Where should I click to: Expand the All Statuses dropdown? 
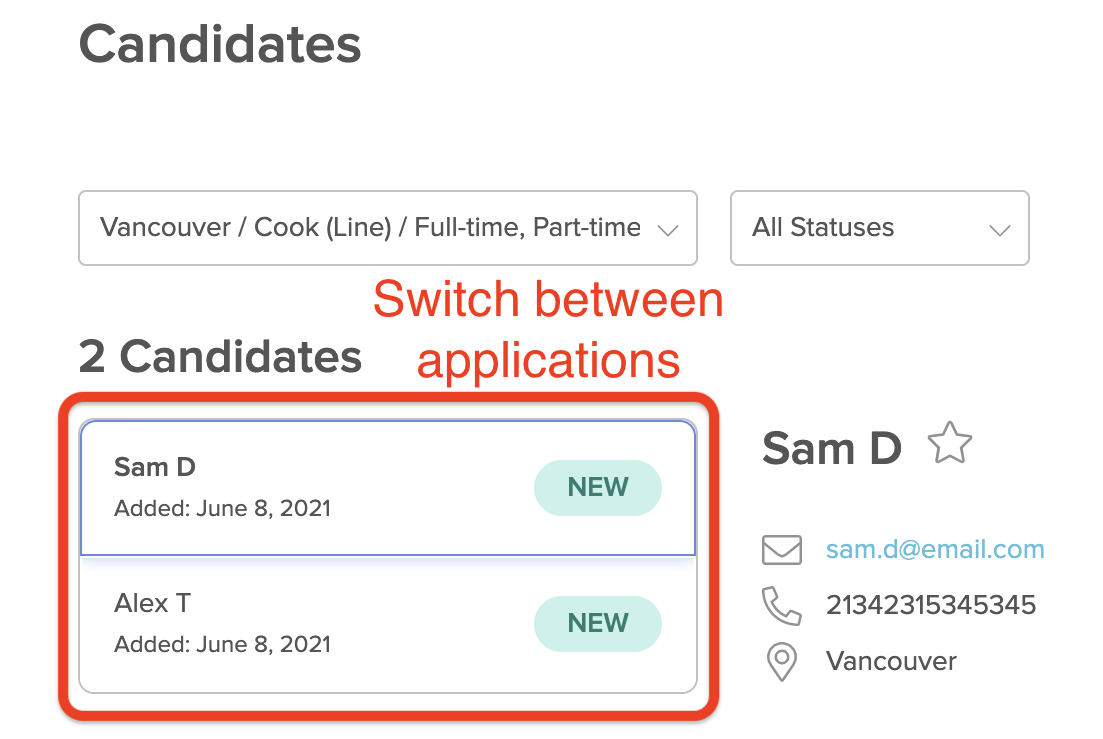click(879, 228)
